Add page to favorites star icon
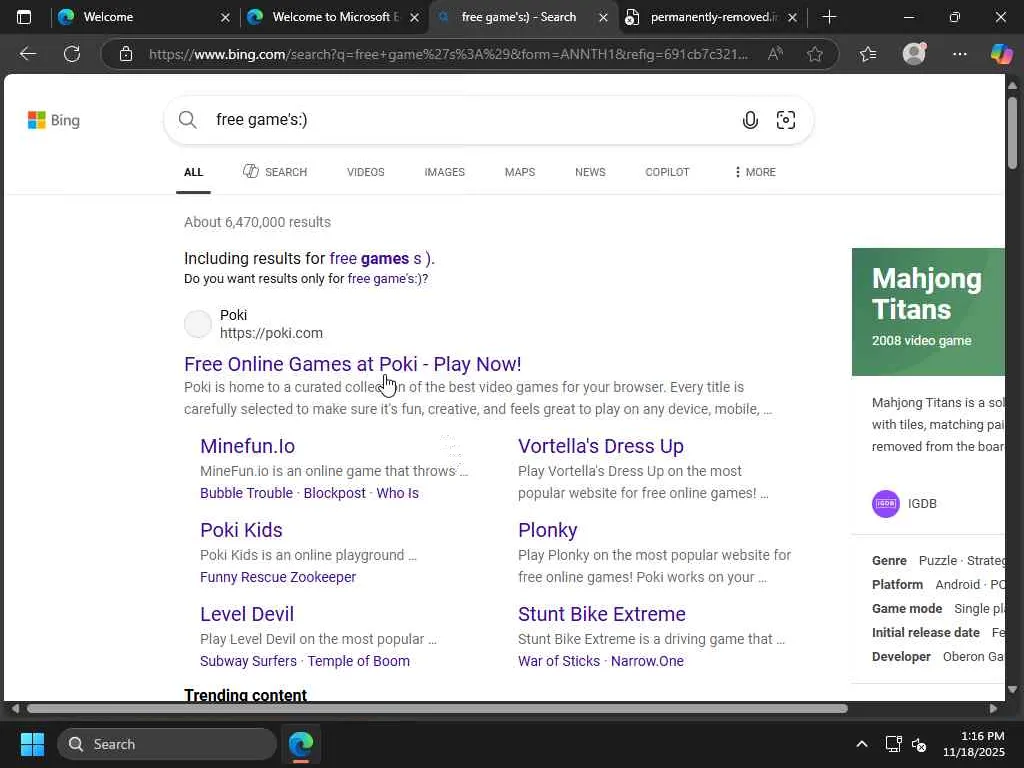 (814, 54)
